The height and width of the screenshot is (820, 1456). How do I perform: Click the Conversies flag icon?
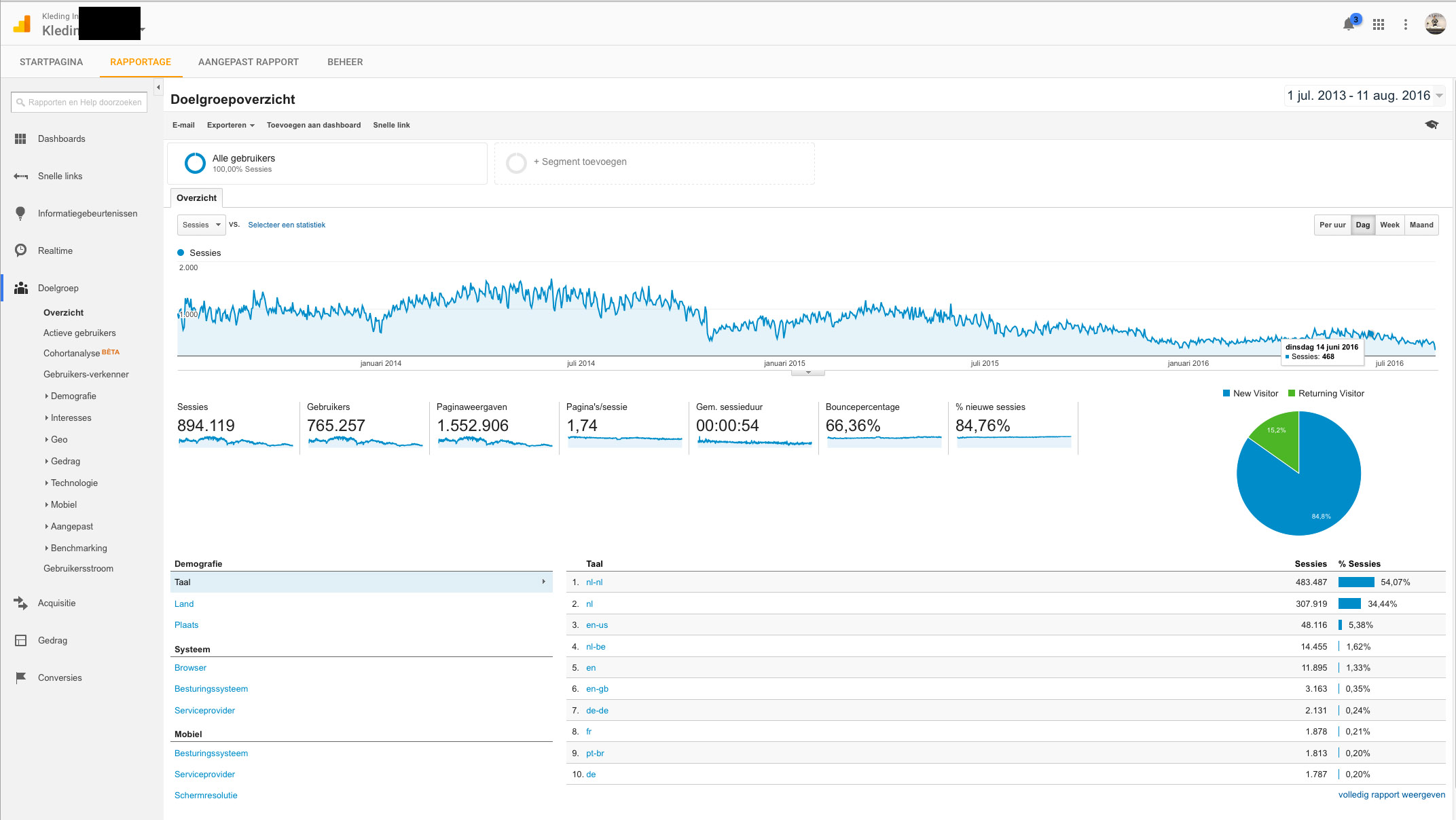[x=20, y=677]
